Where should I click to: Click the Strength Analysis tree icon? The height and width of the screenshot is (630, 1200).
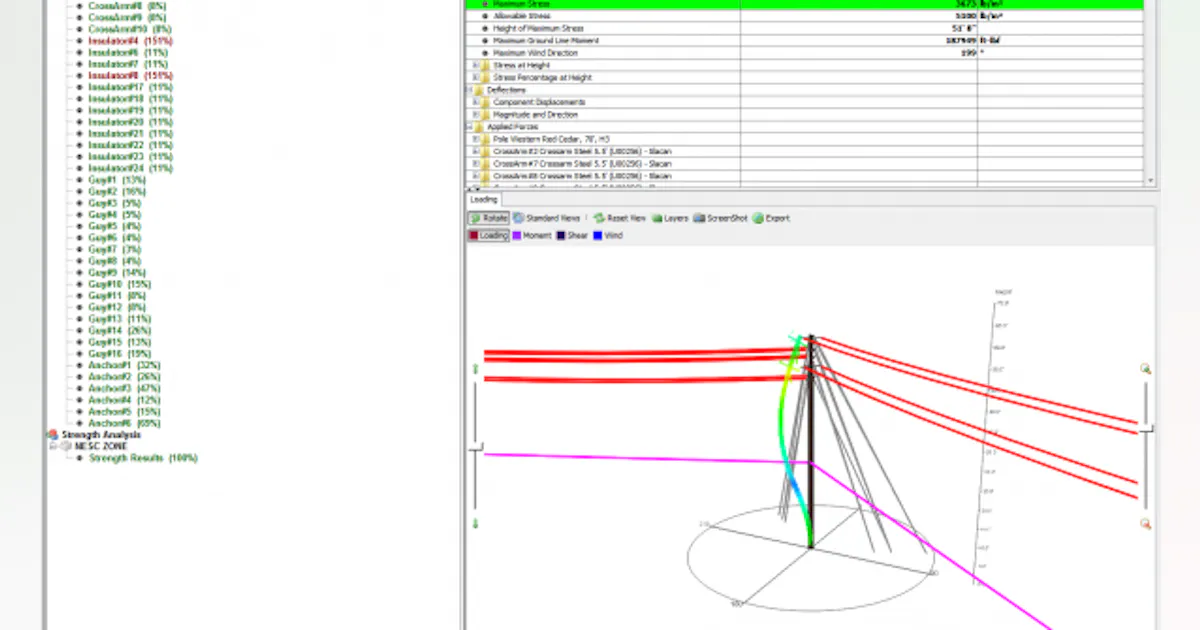(53, 435)
